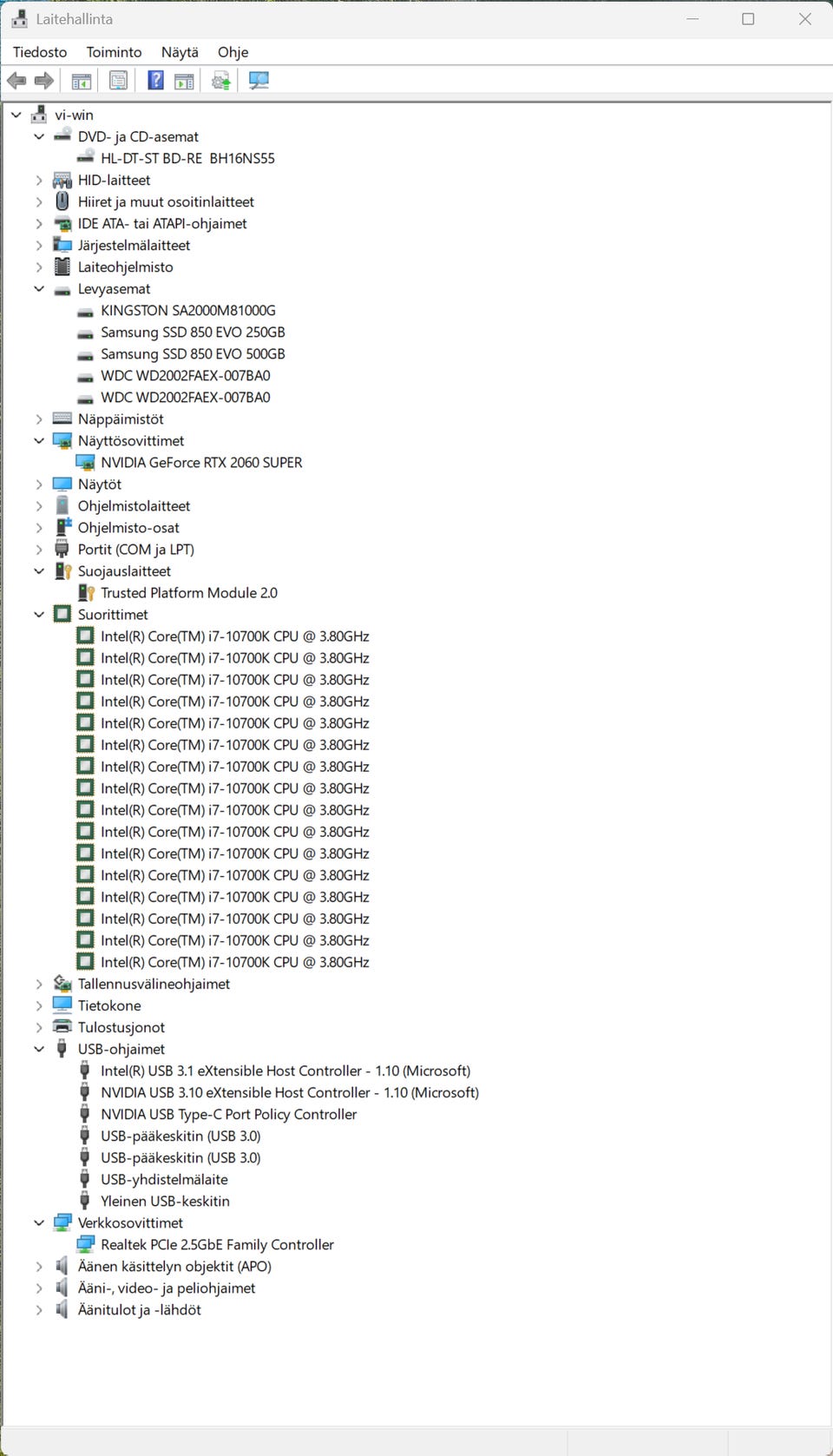The height and width of the screenshot is (1456, 833).
Task: Click the Ohjelmisto-osat component icon
Action: point(63,527)
